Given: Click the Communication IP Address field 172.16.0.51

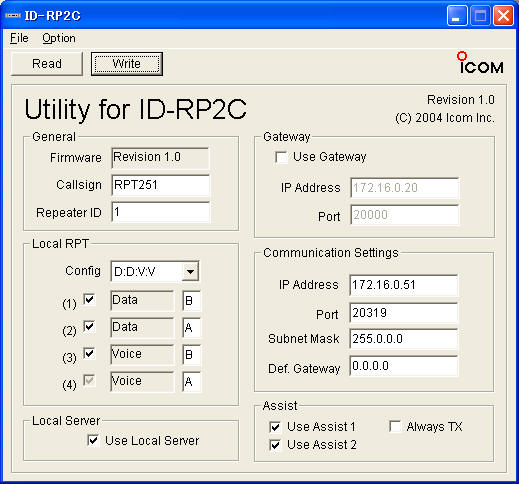Looking at the screenshot, I should (x=403, y=285).
